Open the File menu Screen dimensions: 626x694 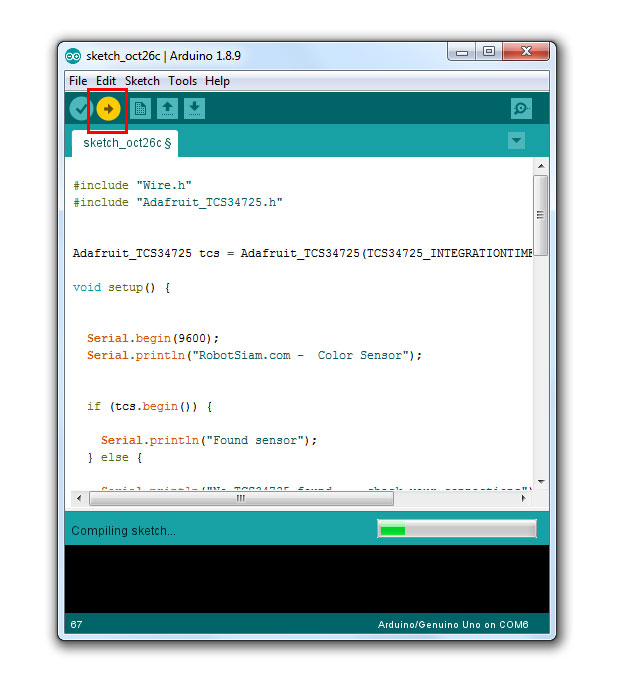(x=78, y=81)
